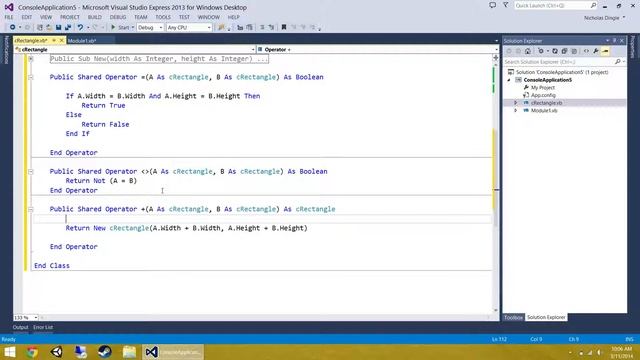Click the Quick Launch search box
This screenshot has height=360, width=640.
[x=555, y=6]
